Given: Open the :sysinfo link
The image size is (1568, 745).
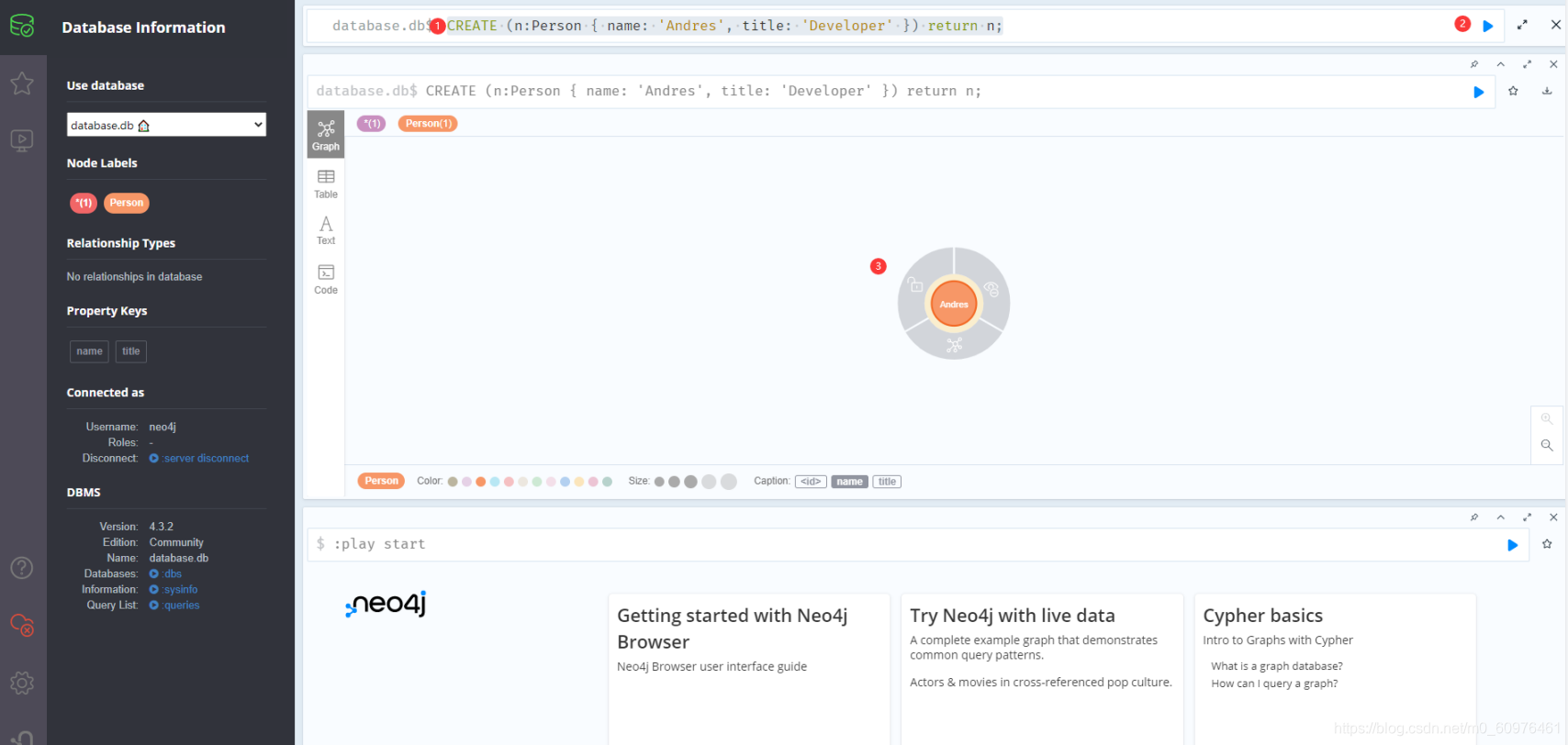Looking at the screenshot, I should click(181, 589).
